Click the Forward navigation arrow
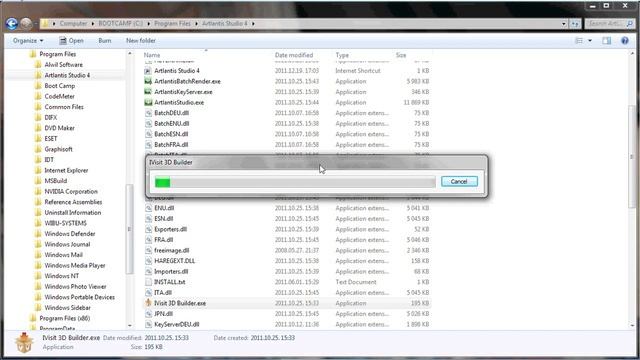This screenshot has width=640, height=360. [26, 24]
